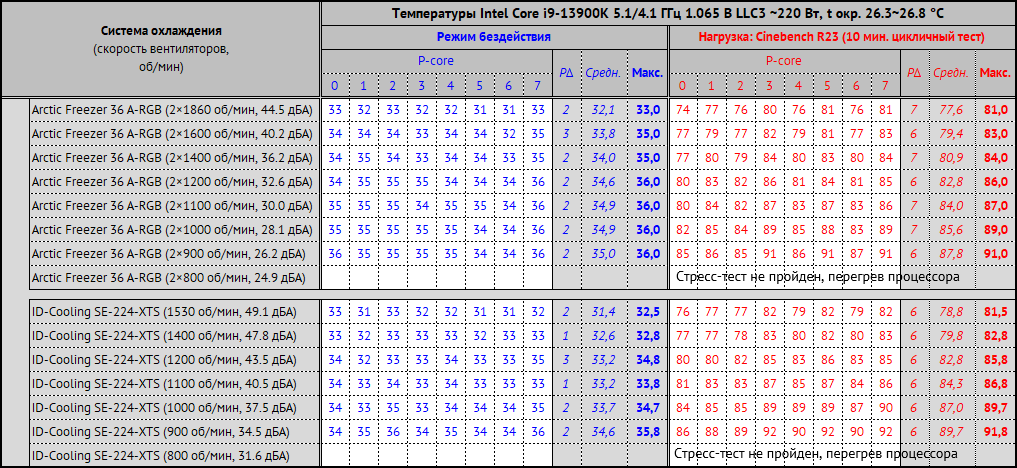
Task: Click idle average value 31,4
Action: 604,312
